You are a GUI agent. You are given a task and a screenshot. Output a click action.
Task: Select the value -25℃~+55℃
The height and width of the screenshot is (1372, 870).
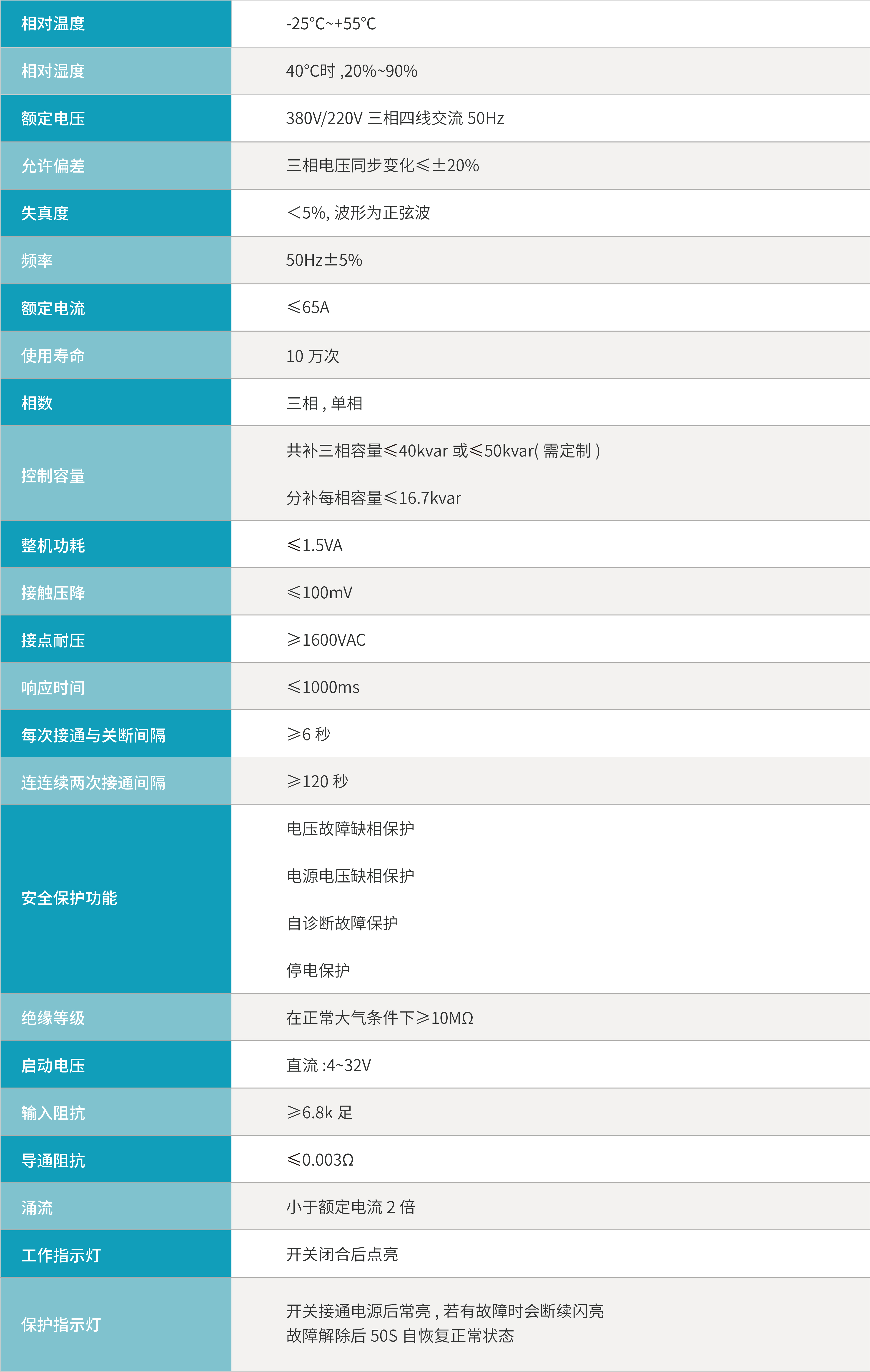(x=331, y=23)
